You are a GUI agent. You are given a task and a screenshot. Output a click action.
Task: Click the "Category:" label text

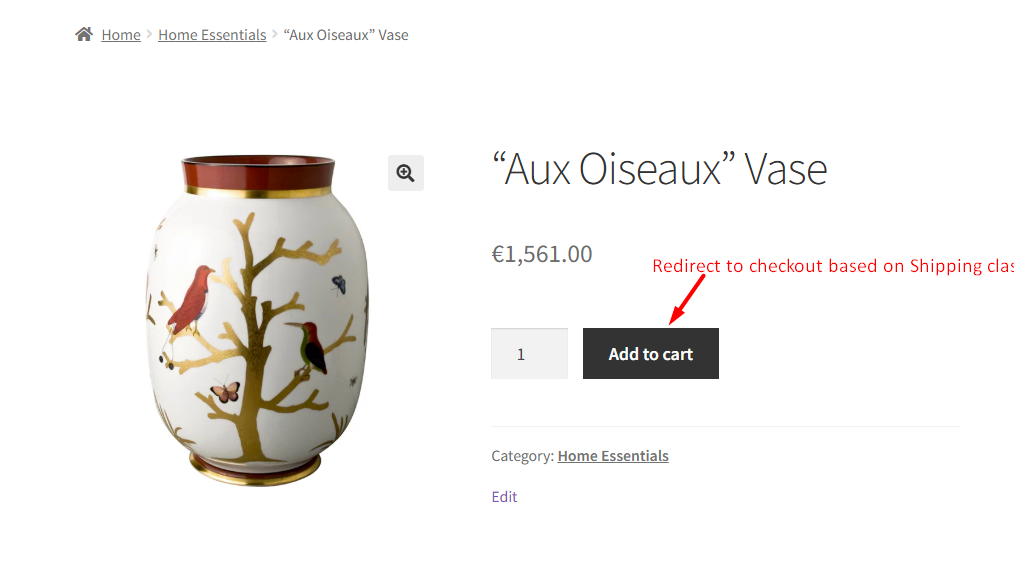pyautogui.click(x=522, y=456)
